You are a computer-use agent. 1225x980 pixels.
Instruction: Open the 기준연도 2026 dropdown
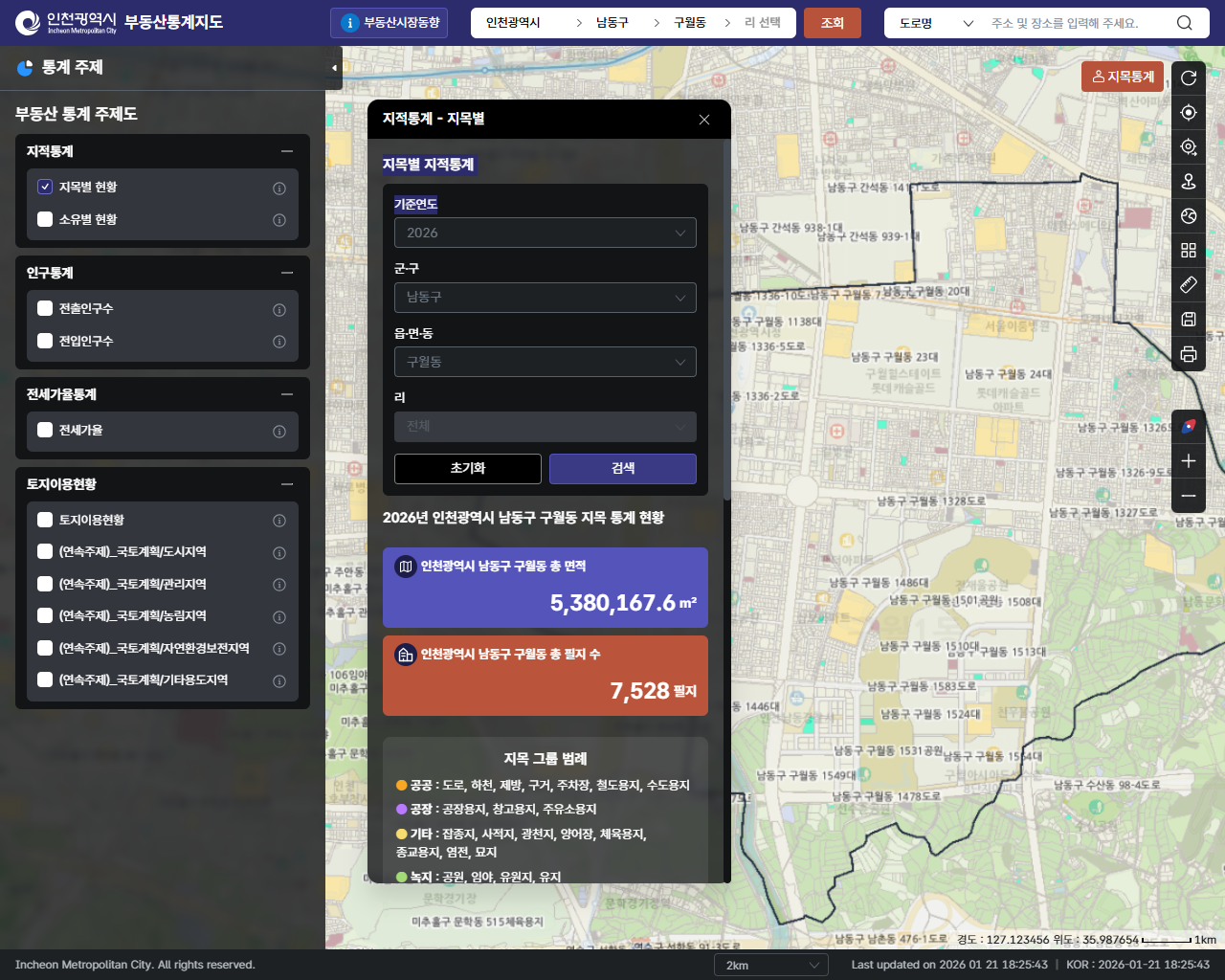coord(545,233)
